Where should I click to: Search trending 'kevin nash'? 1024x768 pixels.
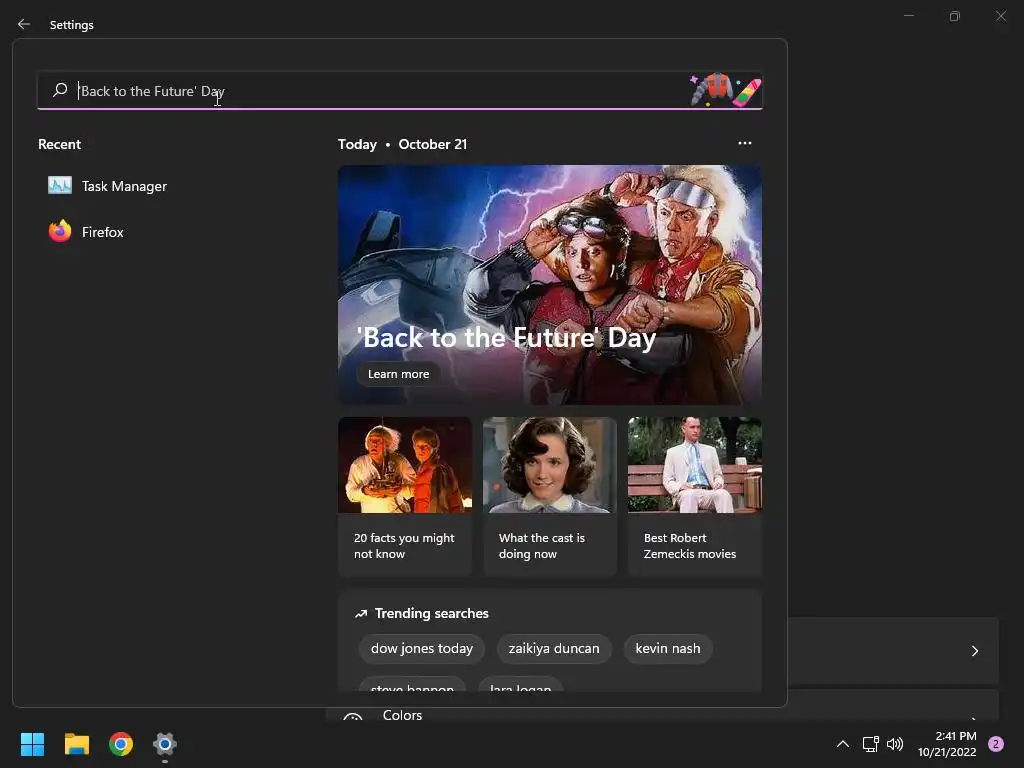click(668, 648)
